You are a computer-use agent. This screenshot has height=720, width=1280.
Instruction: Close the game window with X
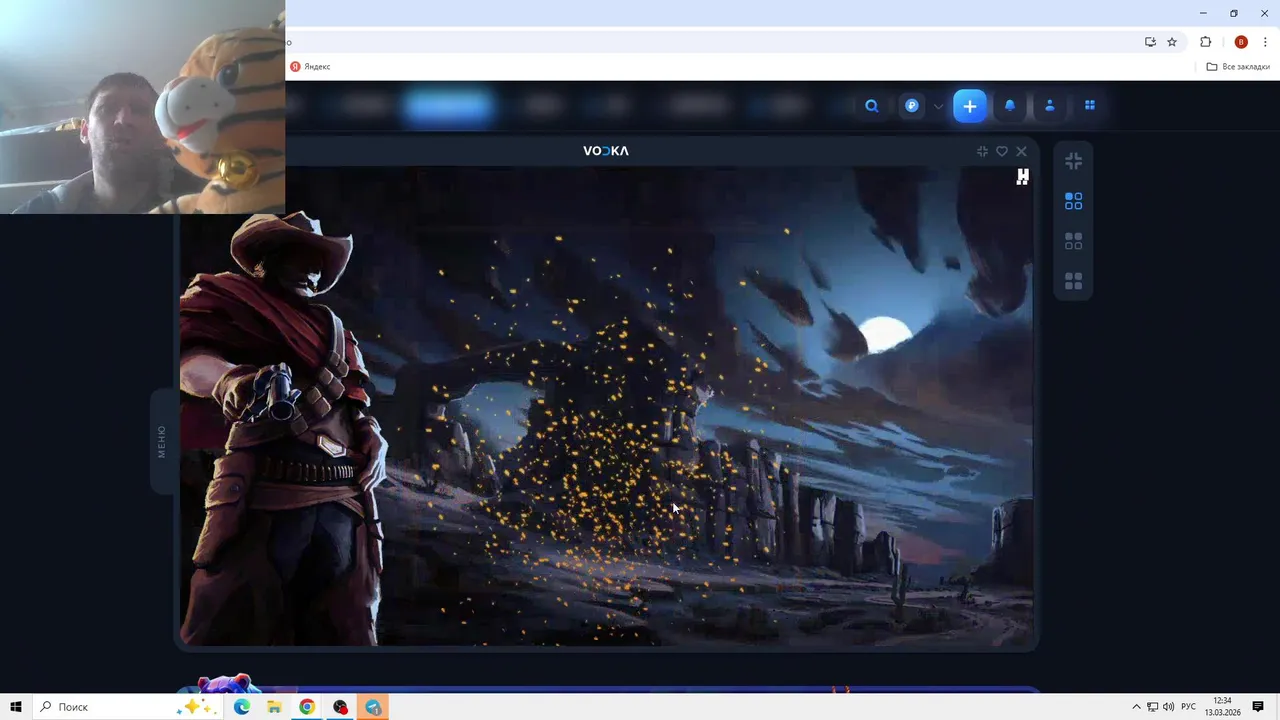click(x=1021, y=151)
